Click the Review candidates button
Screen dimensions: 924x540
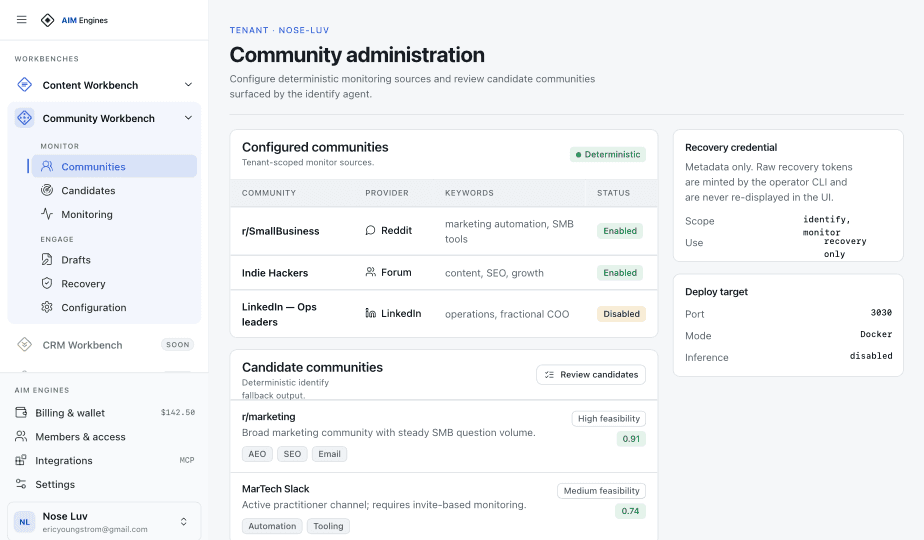click(591, 374)
